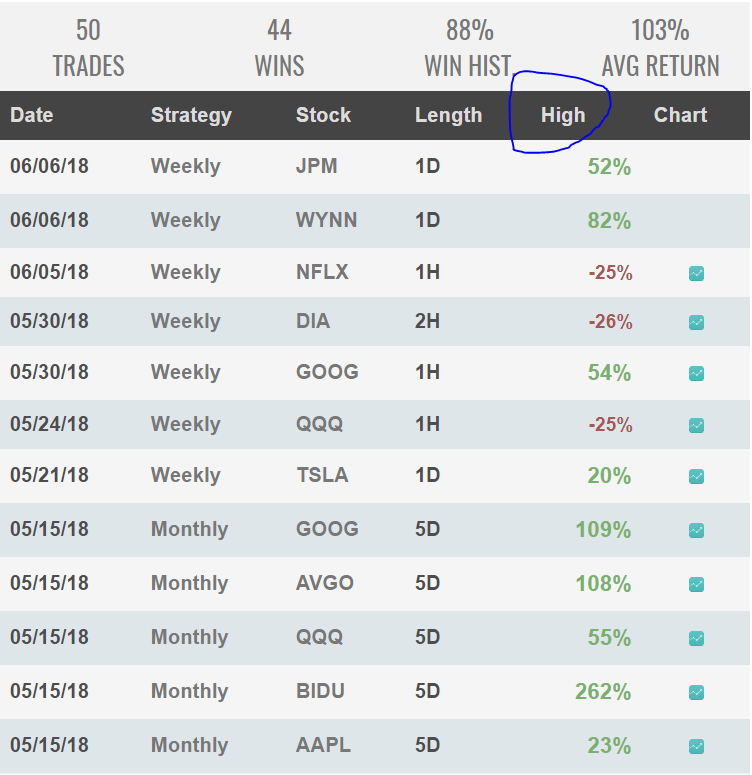Sort by the Stock column header
Image resolution: width=752 pixels, height=775 pixels.
pyautogui.click(x=323, y=115)
